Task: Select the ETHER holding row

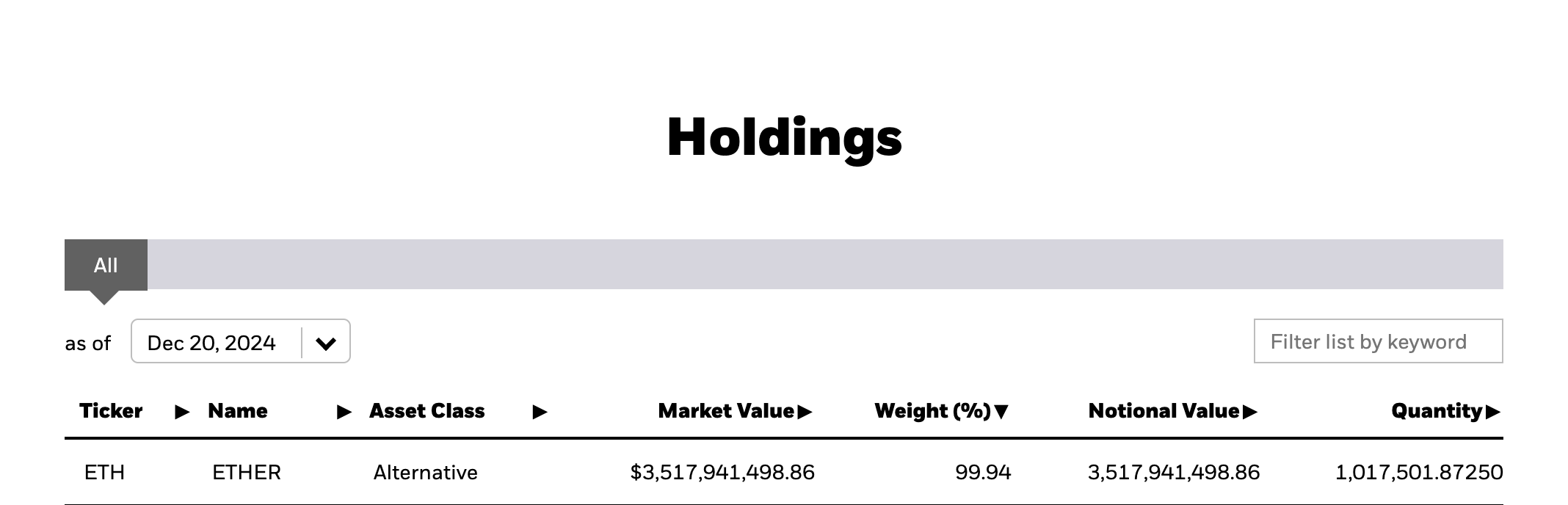Action: tap(246, 473)
